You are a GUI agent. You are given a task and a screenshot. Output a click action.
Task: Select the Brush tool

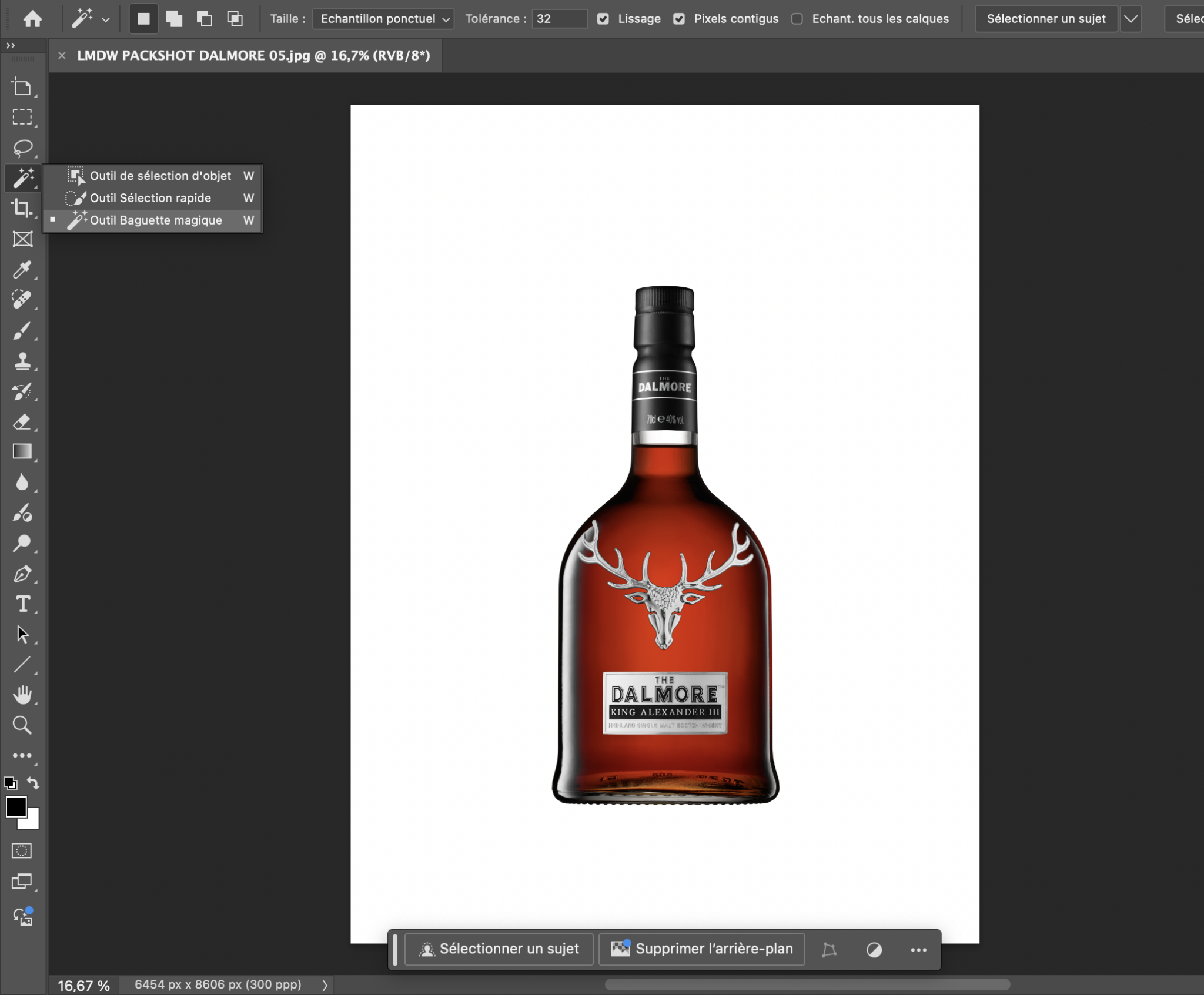22,330
